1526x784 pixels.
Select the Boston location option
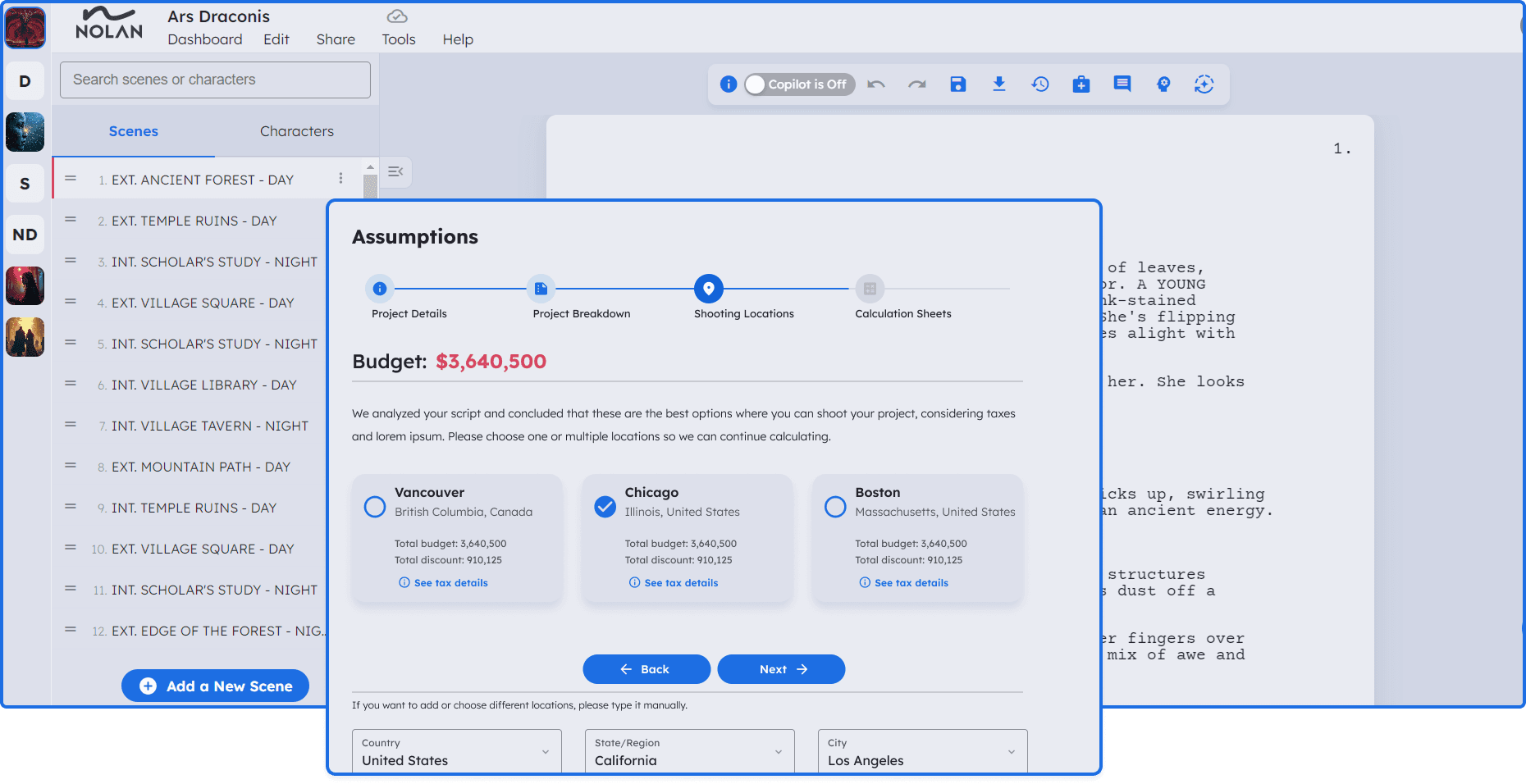[835, 507]
